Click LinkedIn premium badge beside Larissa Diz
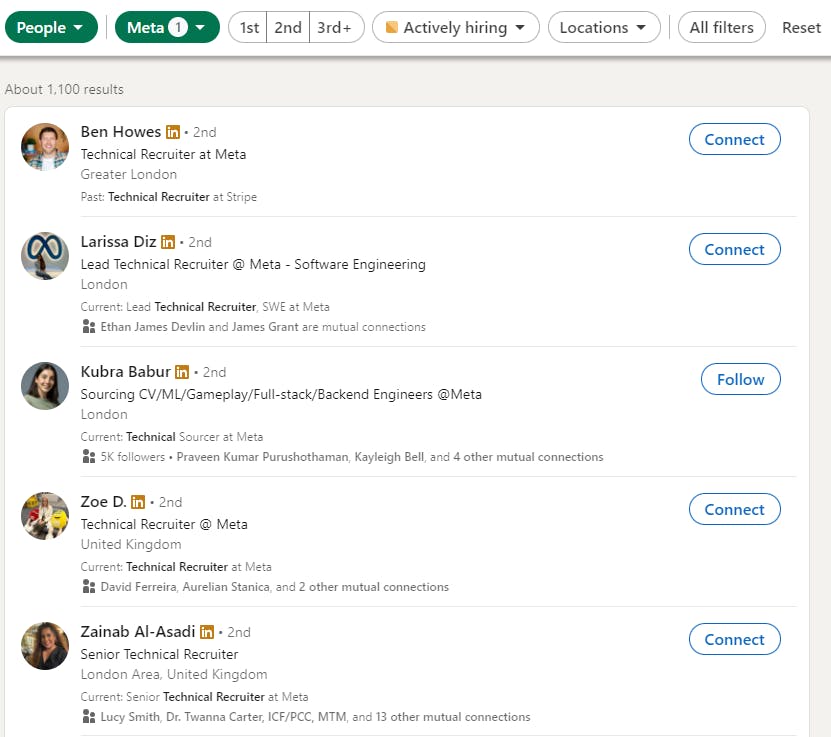The width and height of the screenshot is (831, 737). point(168,242)
